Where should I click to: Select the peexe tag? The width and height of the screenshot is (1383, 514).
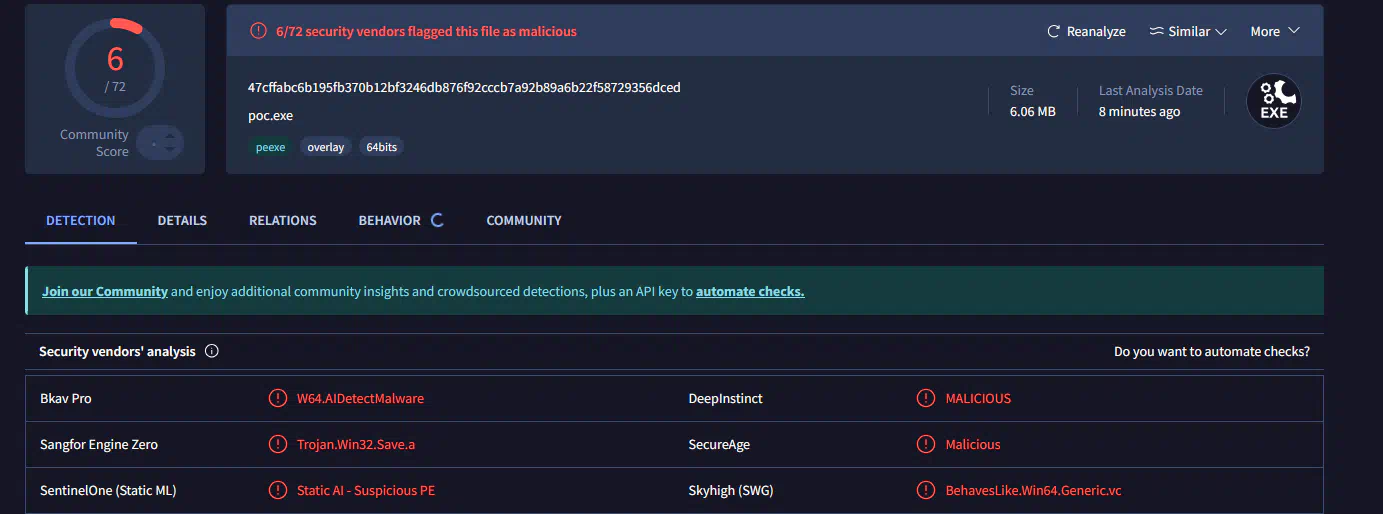tap(269, 147)
